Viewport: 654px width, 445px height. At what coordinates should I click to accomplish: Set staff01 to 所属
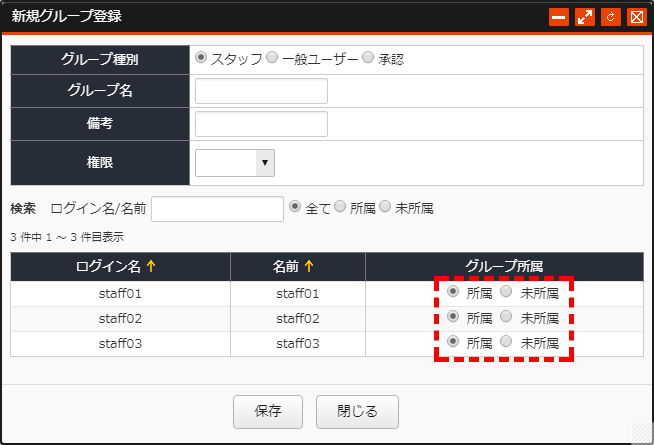pos(453,291)
